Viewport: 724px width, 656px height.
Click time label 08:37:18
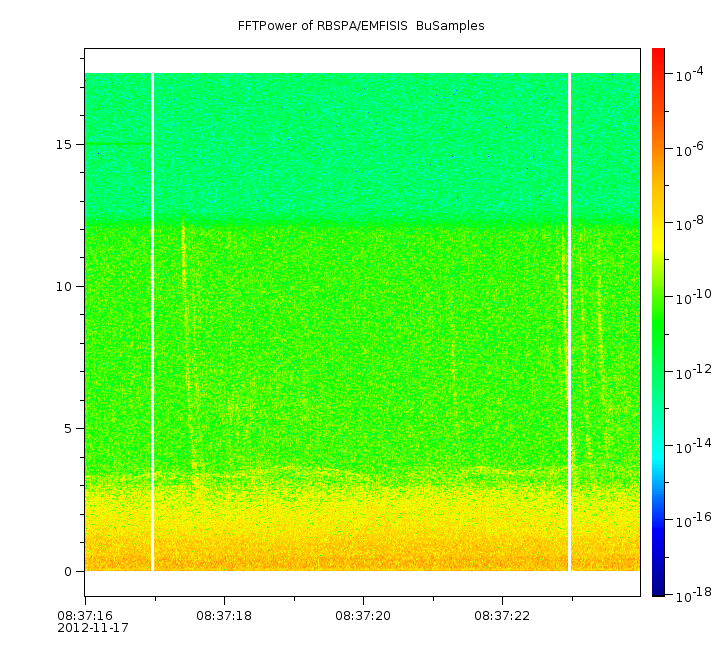click(x=224, y=616)
